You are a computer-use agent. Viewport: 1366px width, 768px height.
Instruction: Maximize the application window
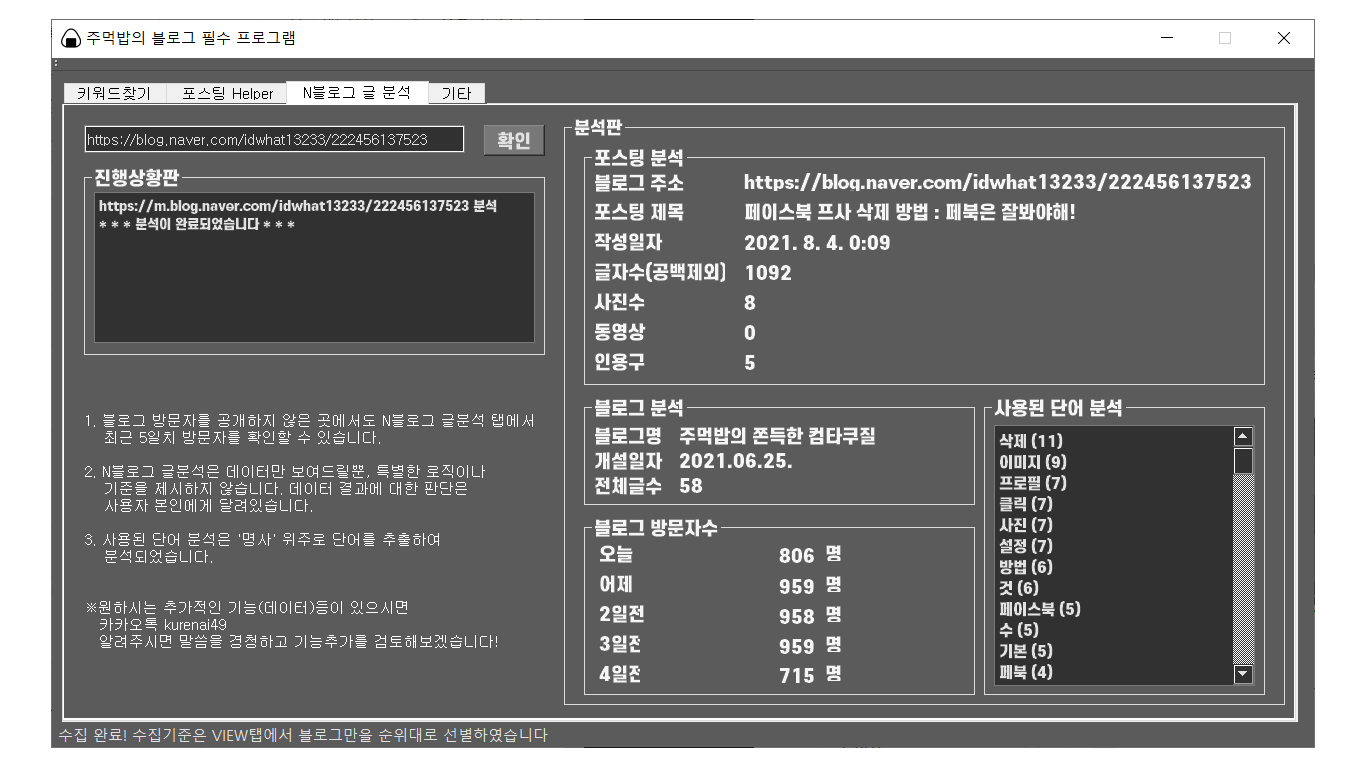[1225, 39]
